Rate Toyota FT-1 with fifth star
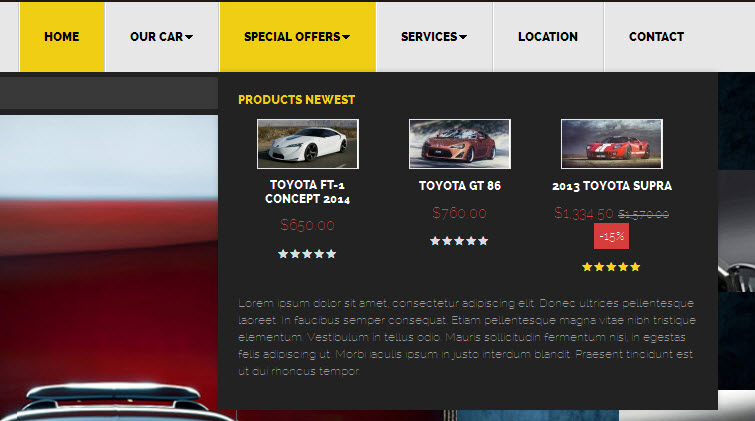The height and width of the screenshot is (421, 755). (x=331, y=254)
